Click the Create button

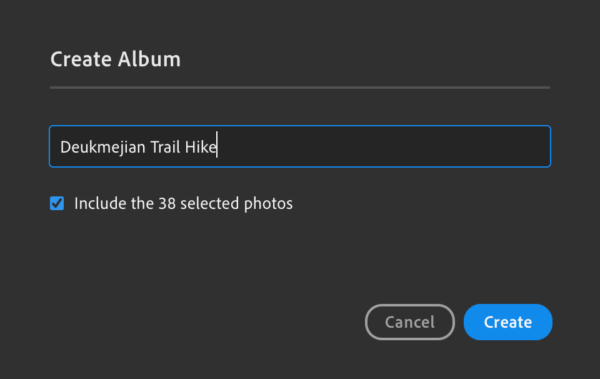[508, 322]
